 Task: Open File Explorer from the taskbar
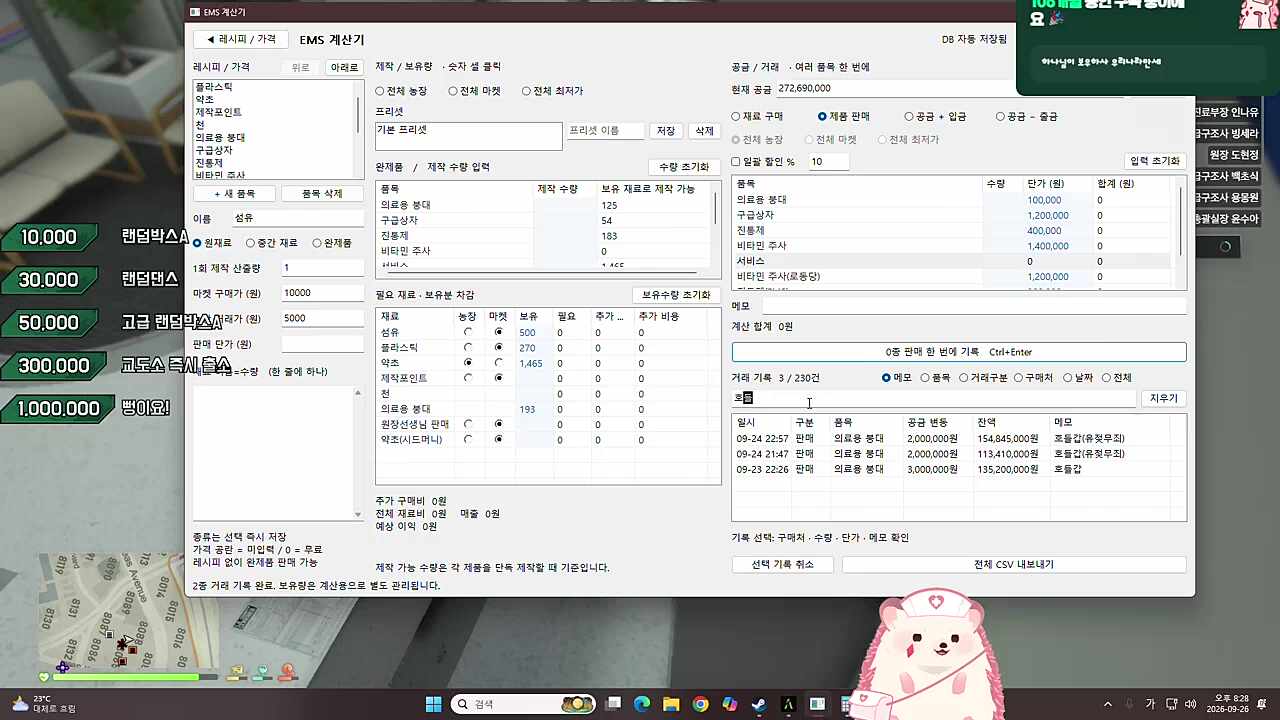pos(671,704)
